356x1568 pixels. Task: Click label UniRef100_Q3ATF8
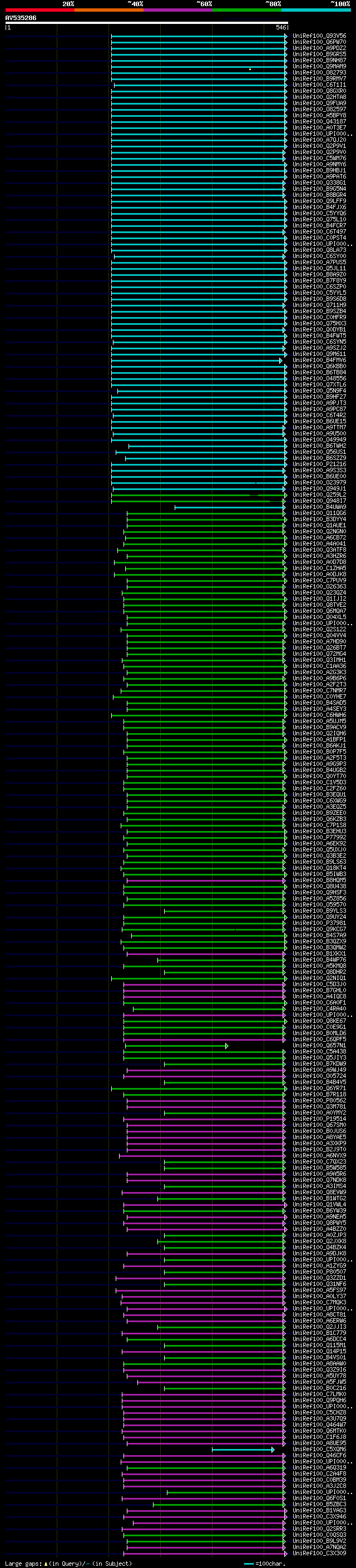(x=319, y=550)
